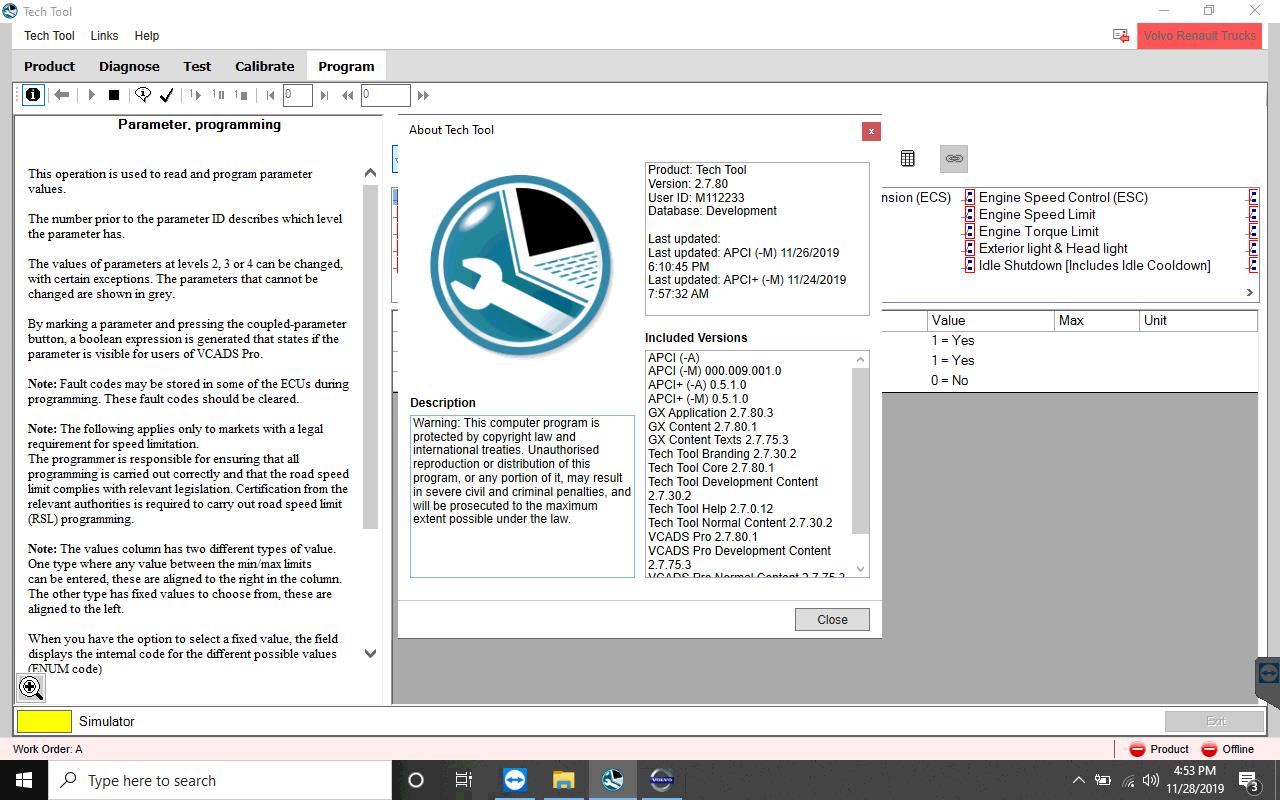The height and width of the screenshot is (800, 1280).
Task: Open the Help menu
Action: [147, 35]
